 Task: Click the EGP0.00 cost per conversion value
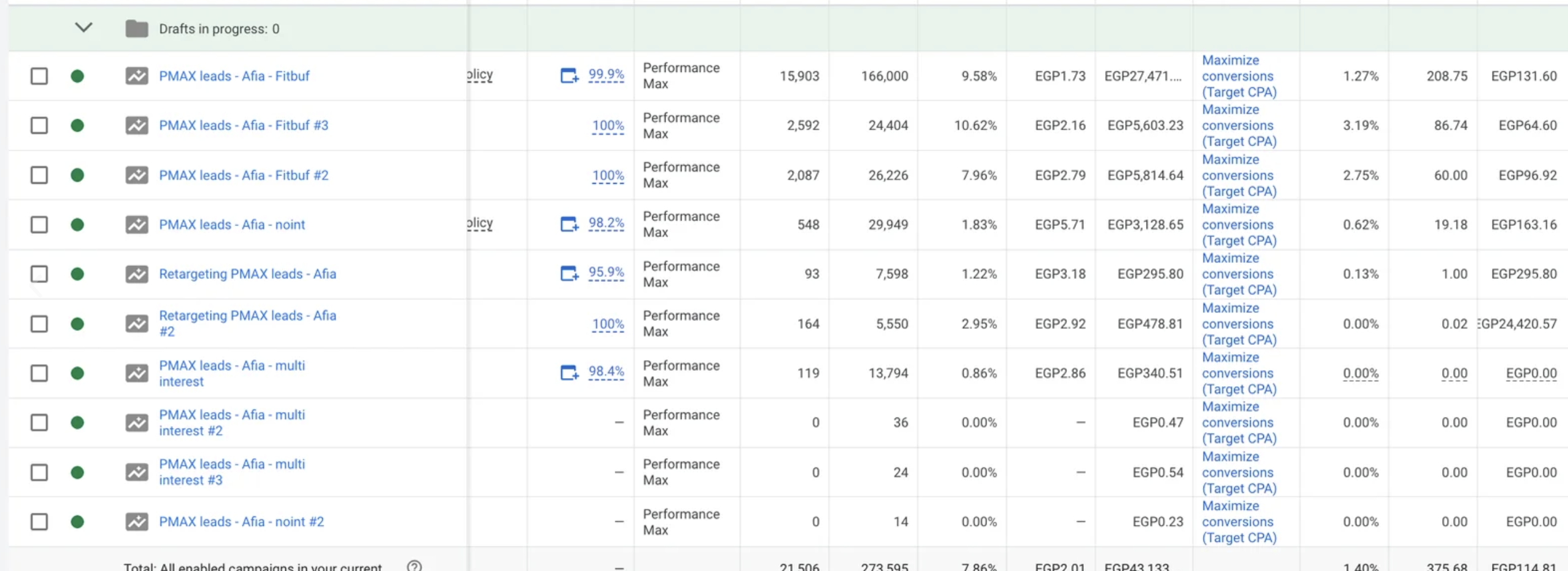click(x=1531, y=373)
